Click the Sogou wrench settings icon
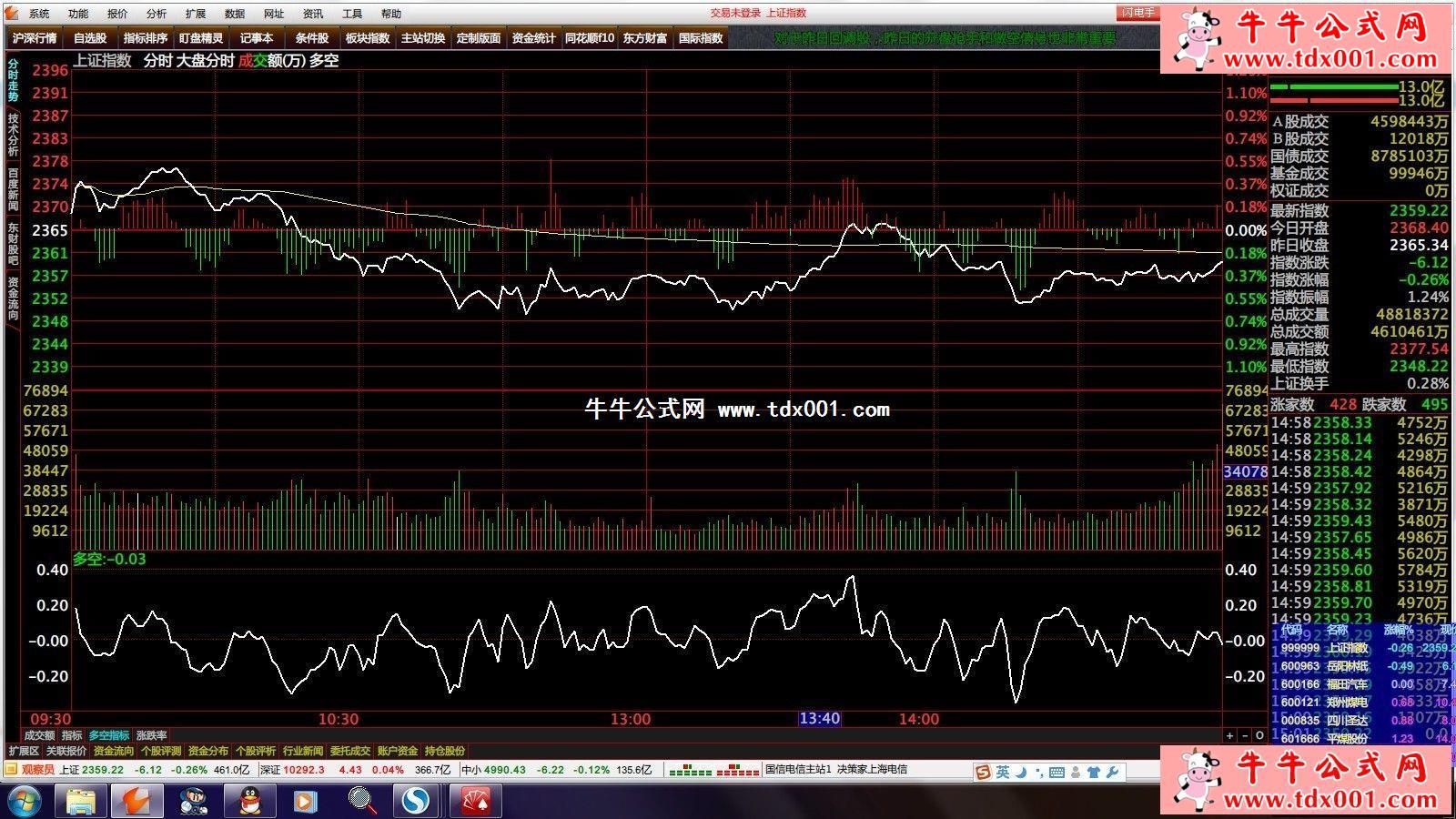The height and width of the screenshot is (819, 1456). click(1112, 772)
